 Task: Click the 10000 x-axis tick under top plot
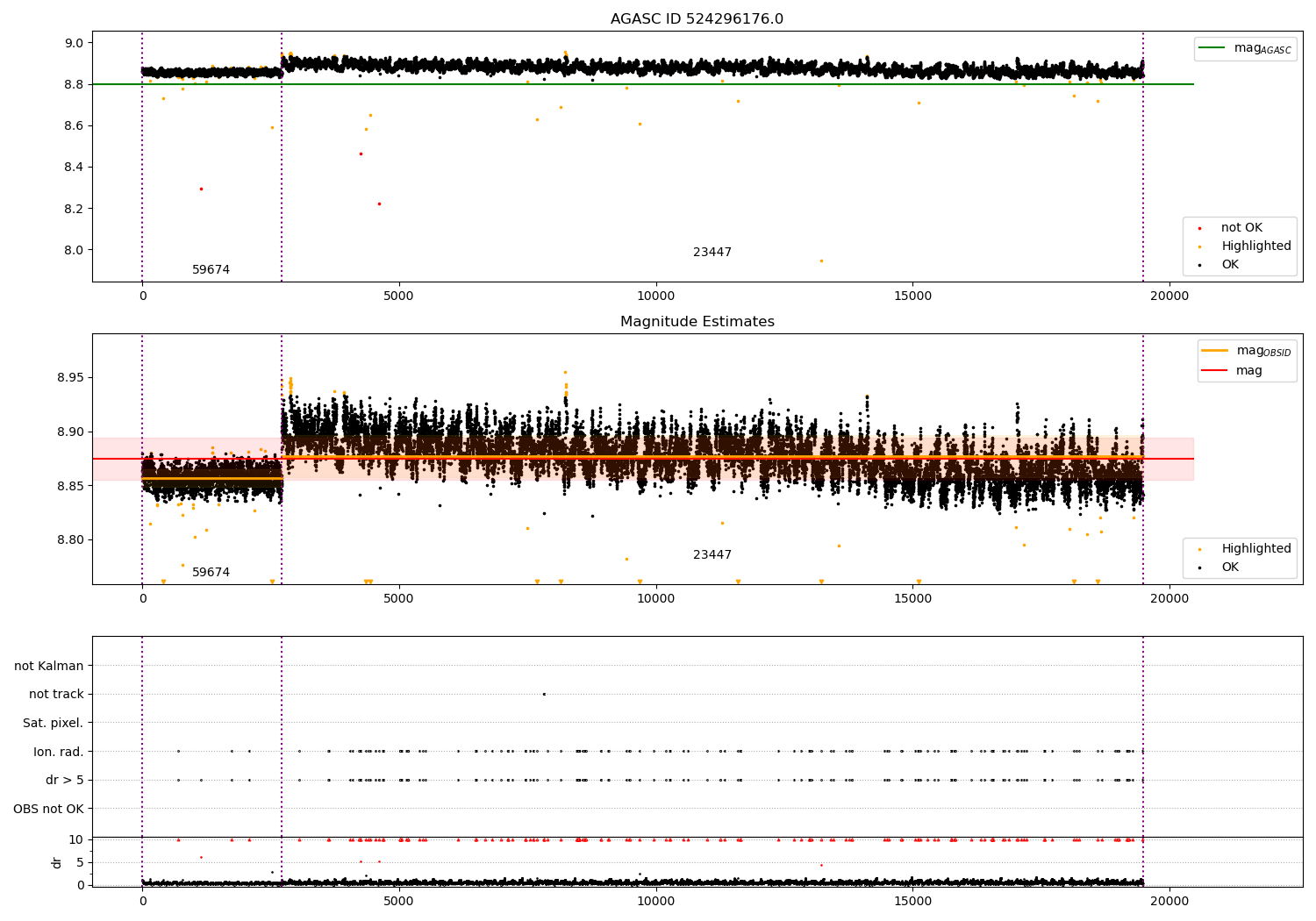(655, 296)
